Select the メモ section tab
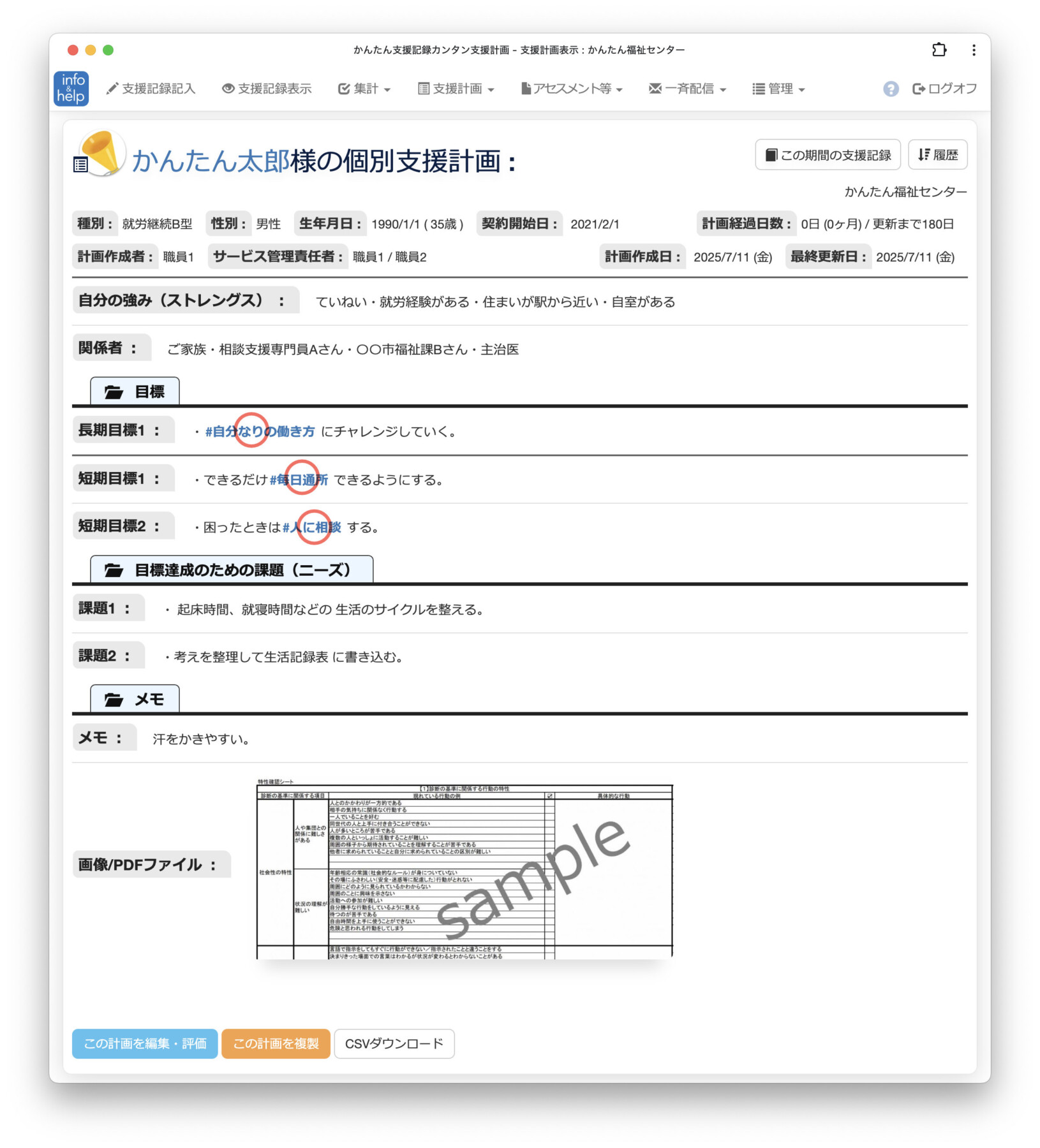Viewport: 1040px width, 1148px height. point(135,700)
